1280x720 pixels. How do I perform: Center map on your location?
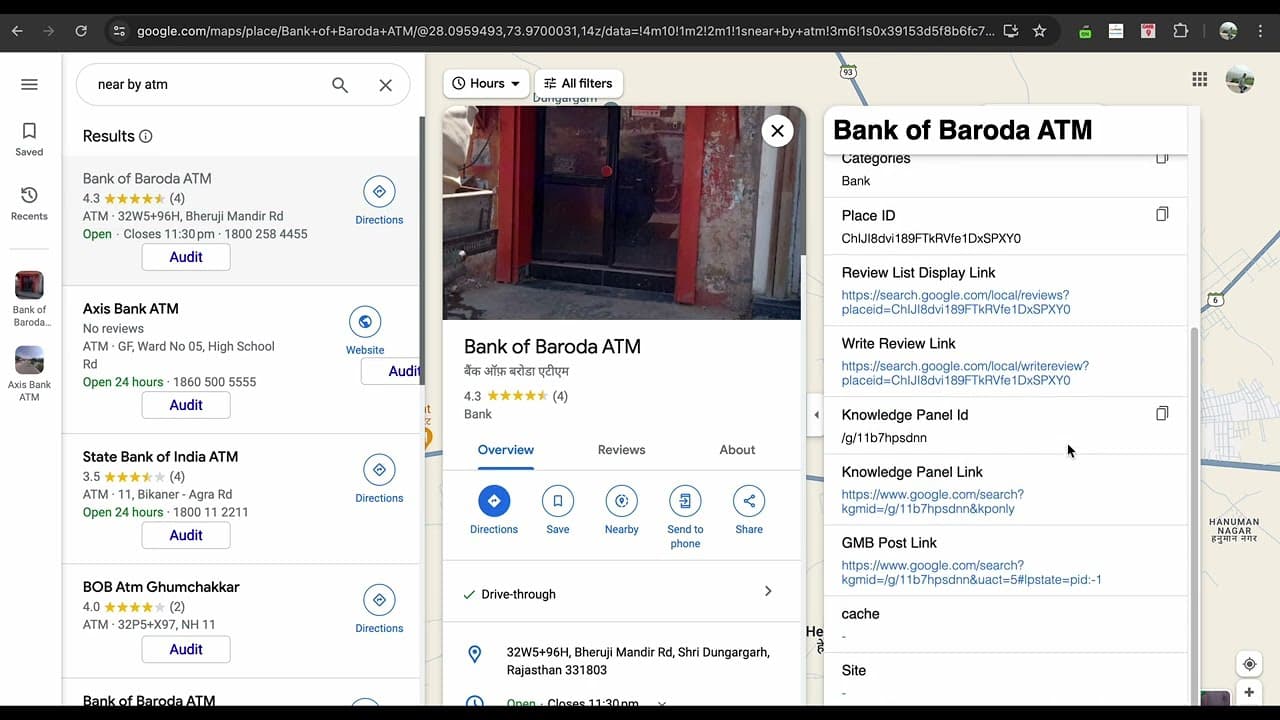1249,664
